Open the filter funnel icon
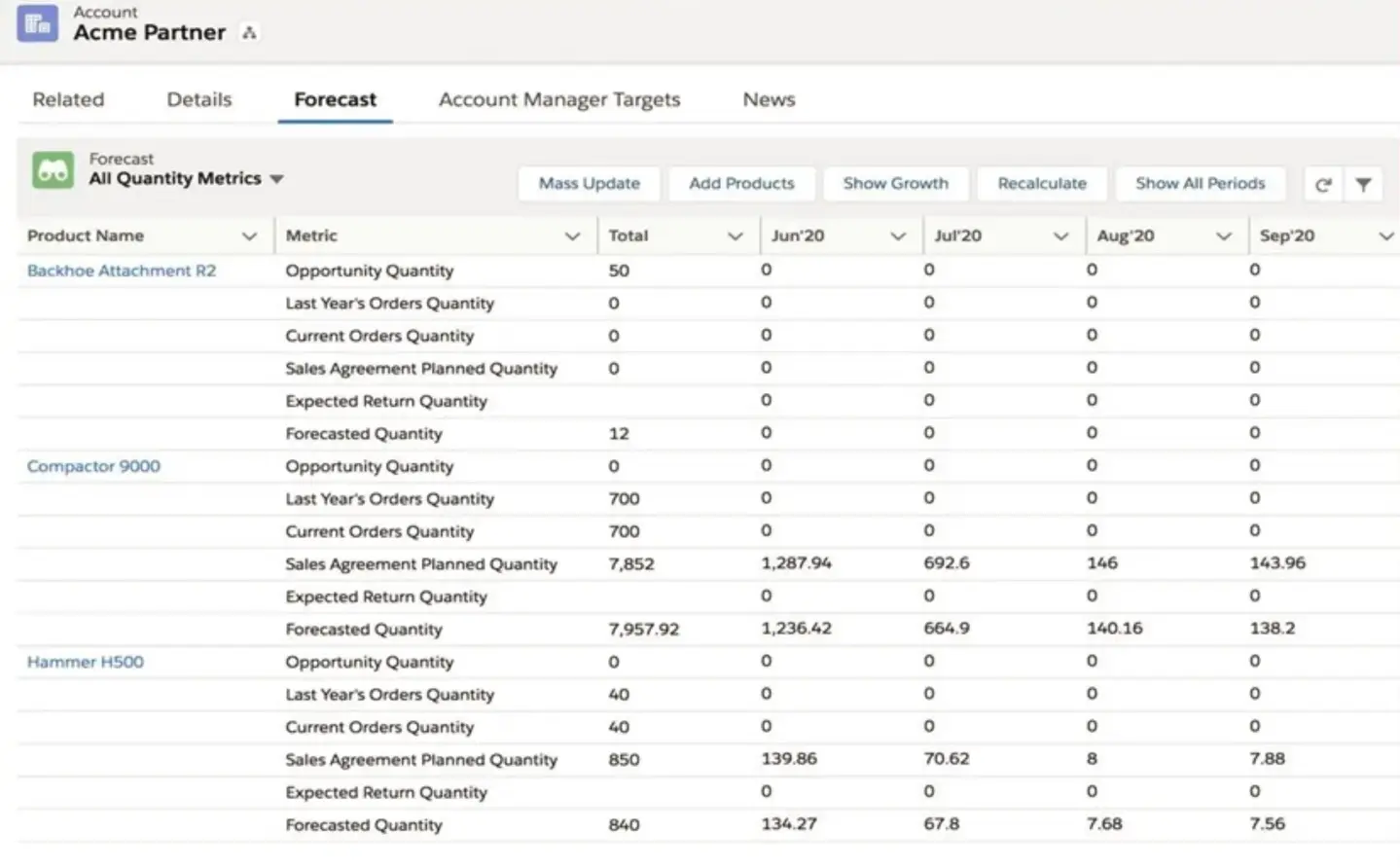The width and height of the screenshot is (1400, 868). [x=1363, y=184]
